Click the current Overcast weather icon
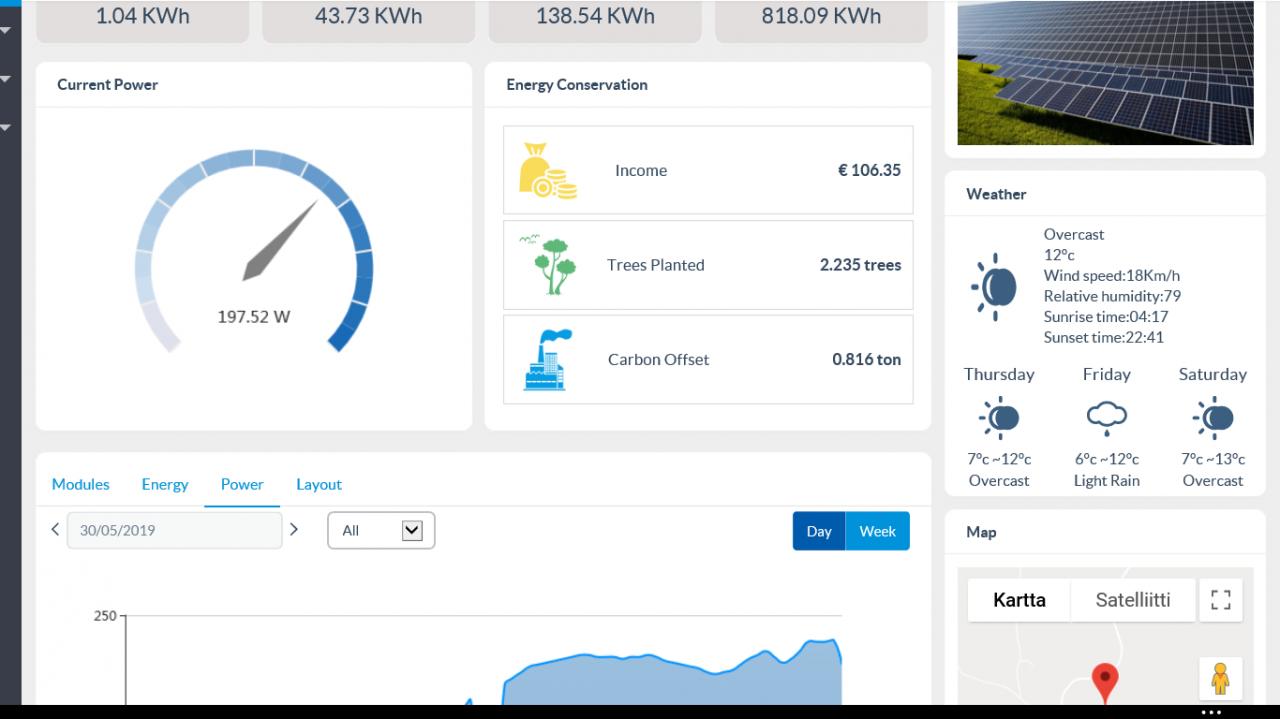This screenshot has height=719, width=1280. pyautogui.click(x=994, y=287)
